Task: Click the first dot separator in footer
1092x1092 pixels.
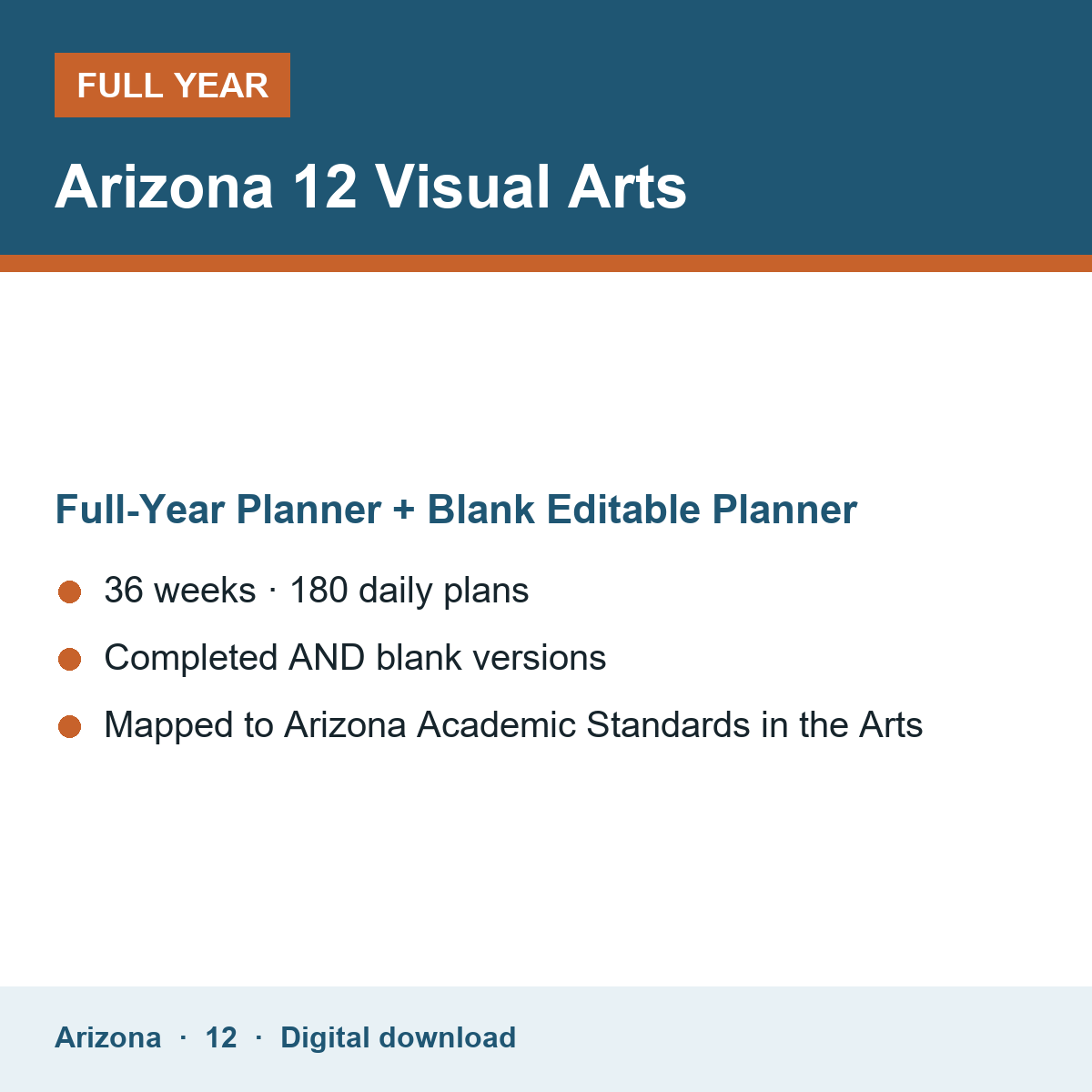Action: click(x=183, y=1037)
